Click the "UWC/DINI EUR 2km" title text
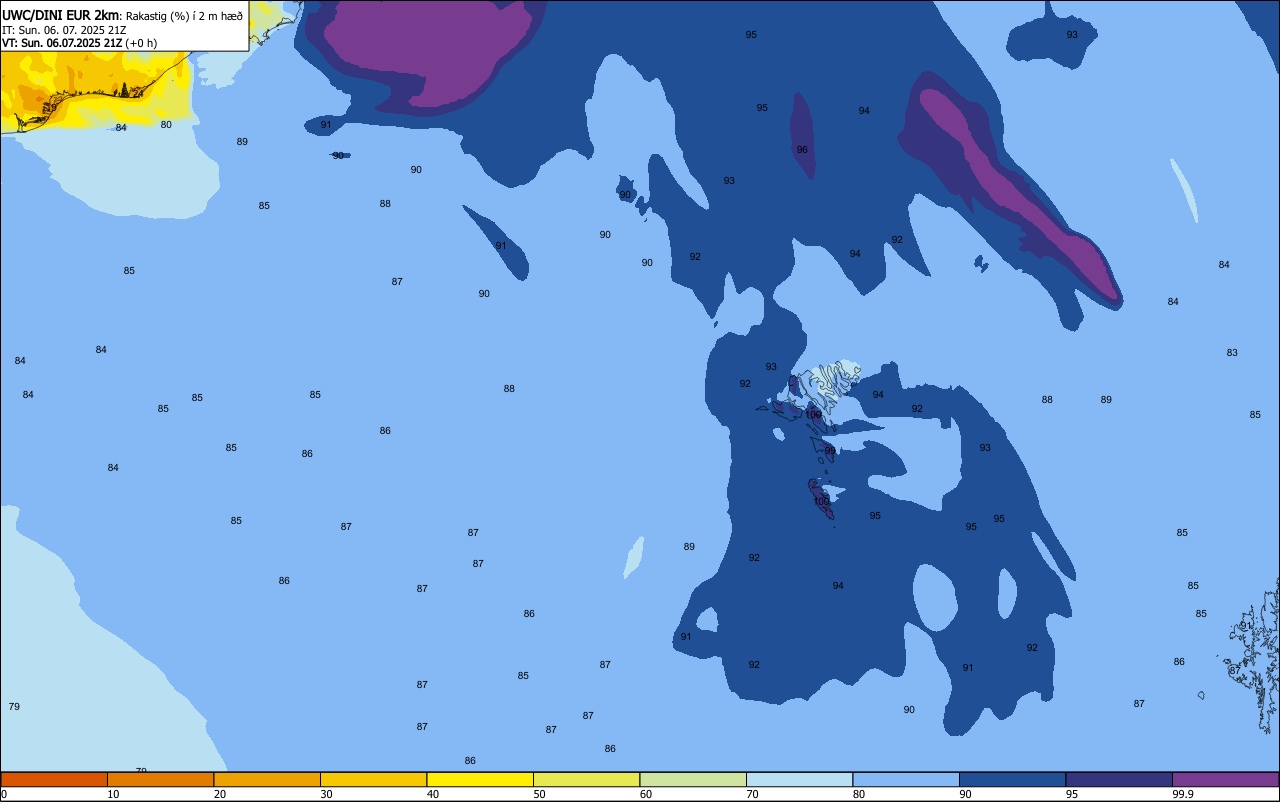 (60, 14)
